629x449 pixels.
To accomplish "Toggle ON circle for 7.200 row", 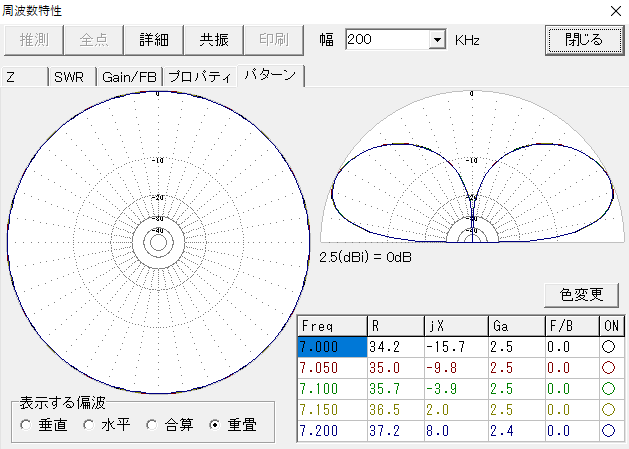I will tap(609, 431).
